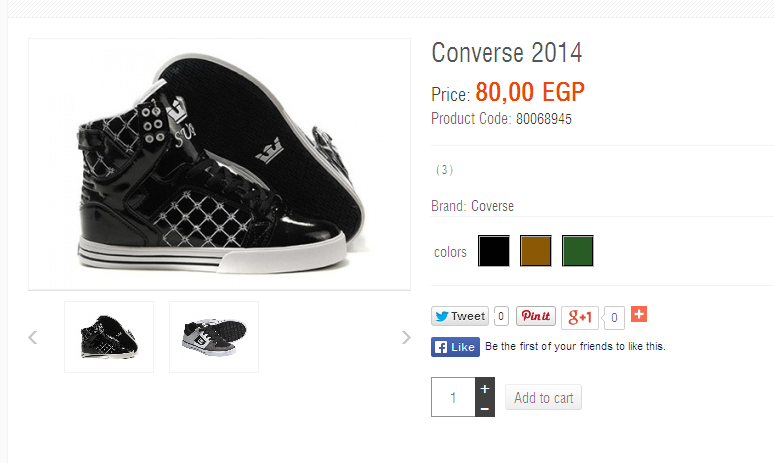
Task: Open the orange plus share icon
Action: (640, 315)
